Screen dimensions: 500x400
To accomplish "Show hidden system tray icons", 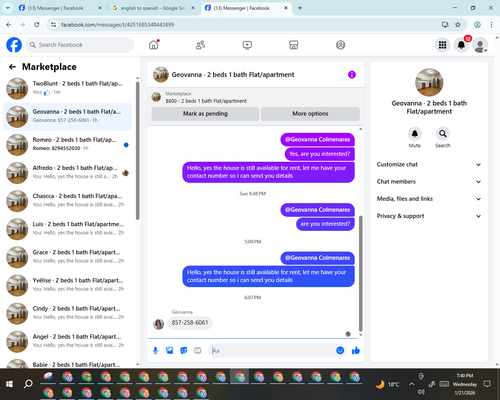I will coord(411,384).
